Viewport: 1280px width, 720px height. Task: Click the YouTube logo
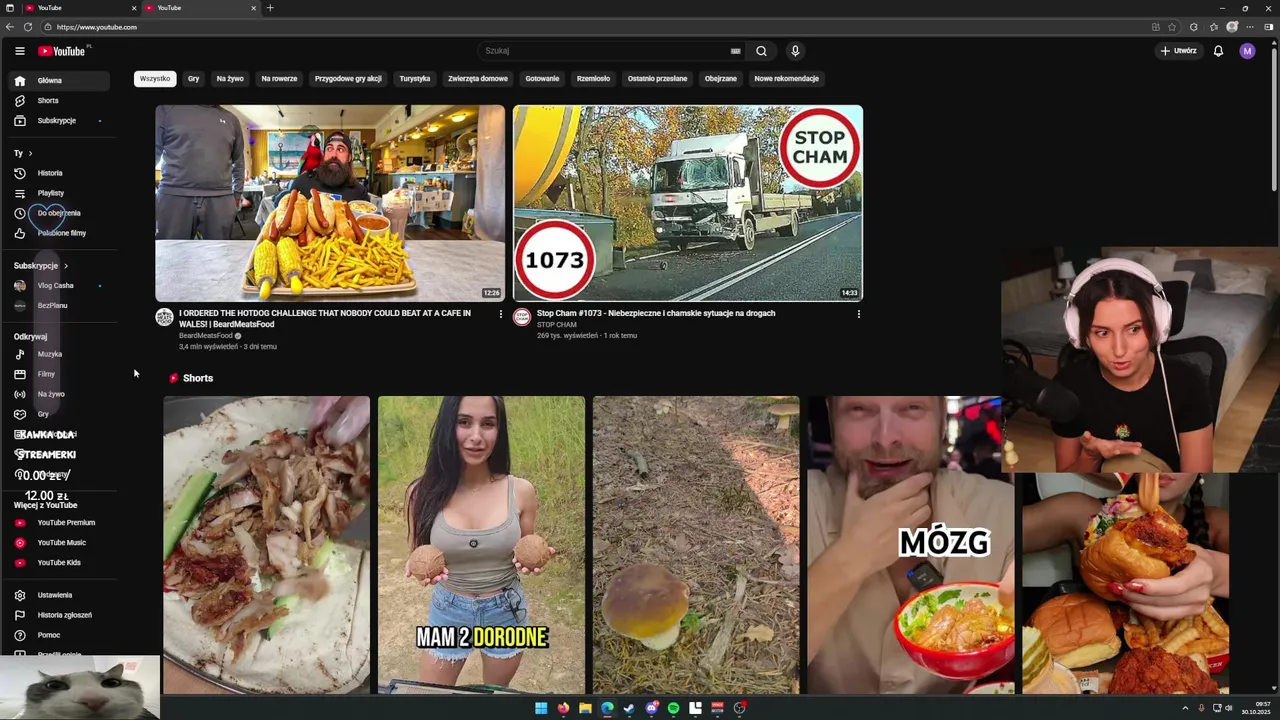[x=62, y=51]
